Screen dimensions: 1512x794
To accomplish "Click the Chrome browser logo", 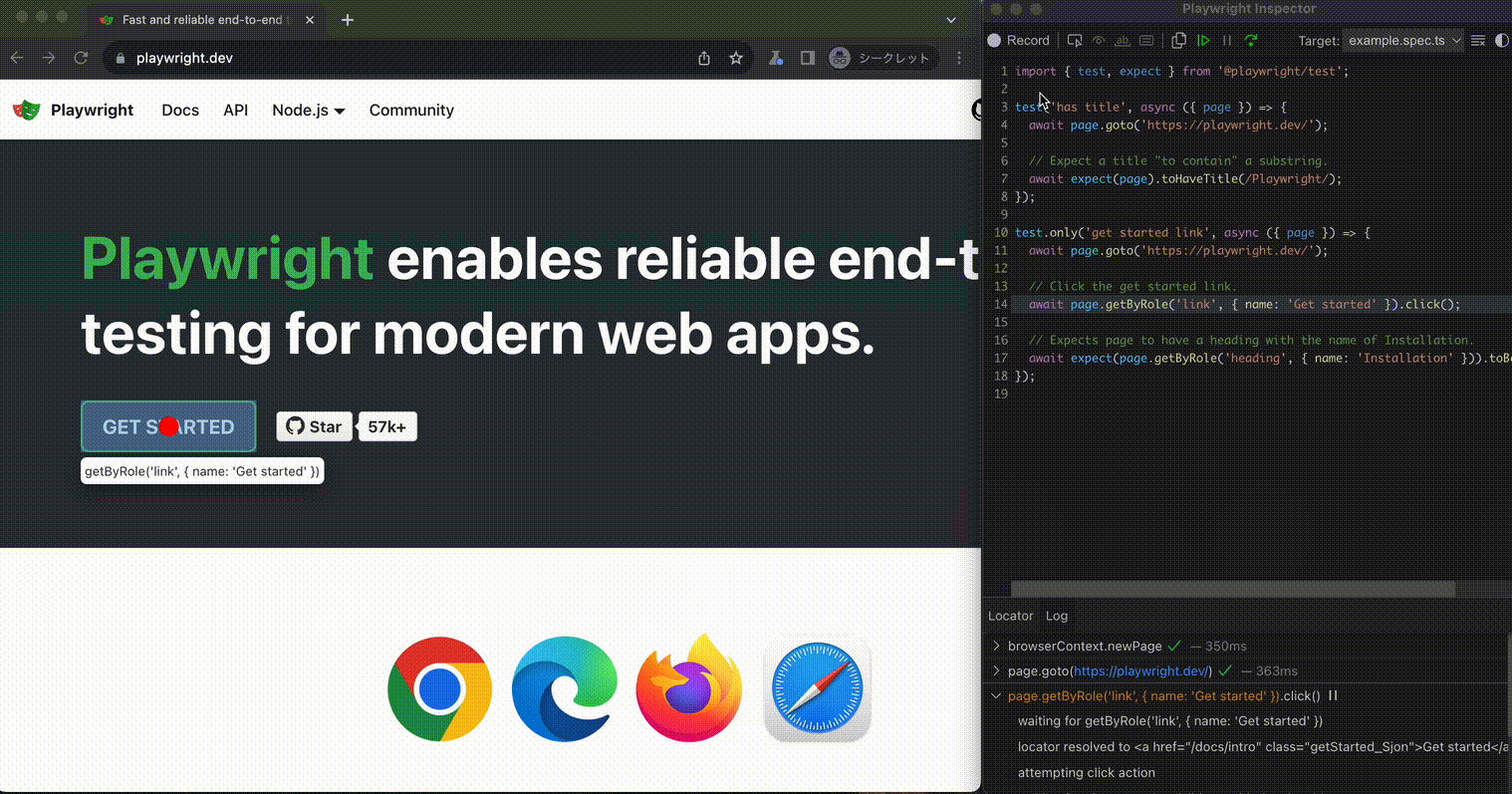I will pos(439,688).
